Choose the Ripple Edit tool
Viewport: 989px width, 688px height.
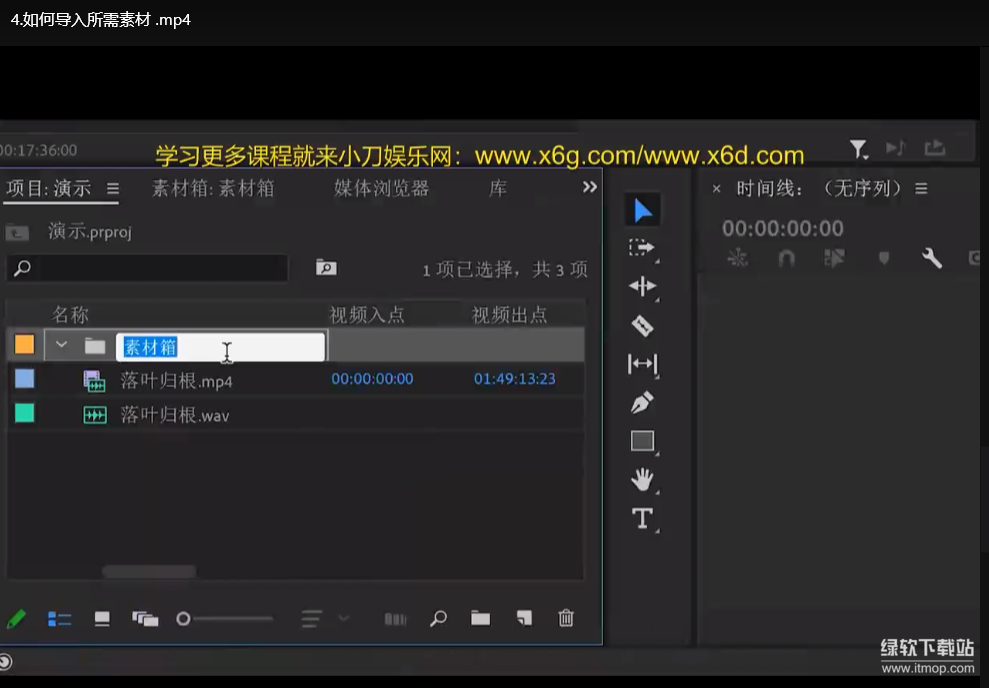tap(642, 287)
